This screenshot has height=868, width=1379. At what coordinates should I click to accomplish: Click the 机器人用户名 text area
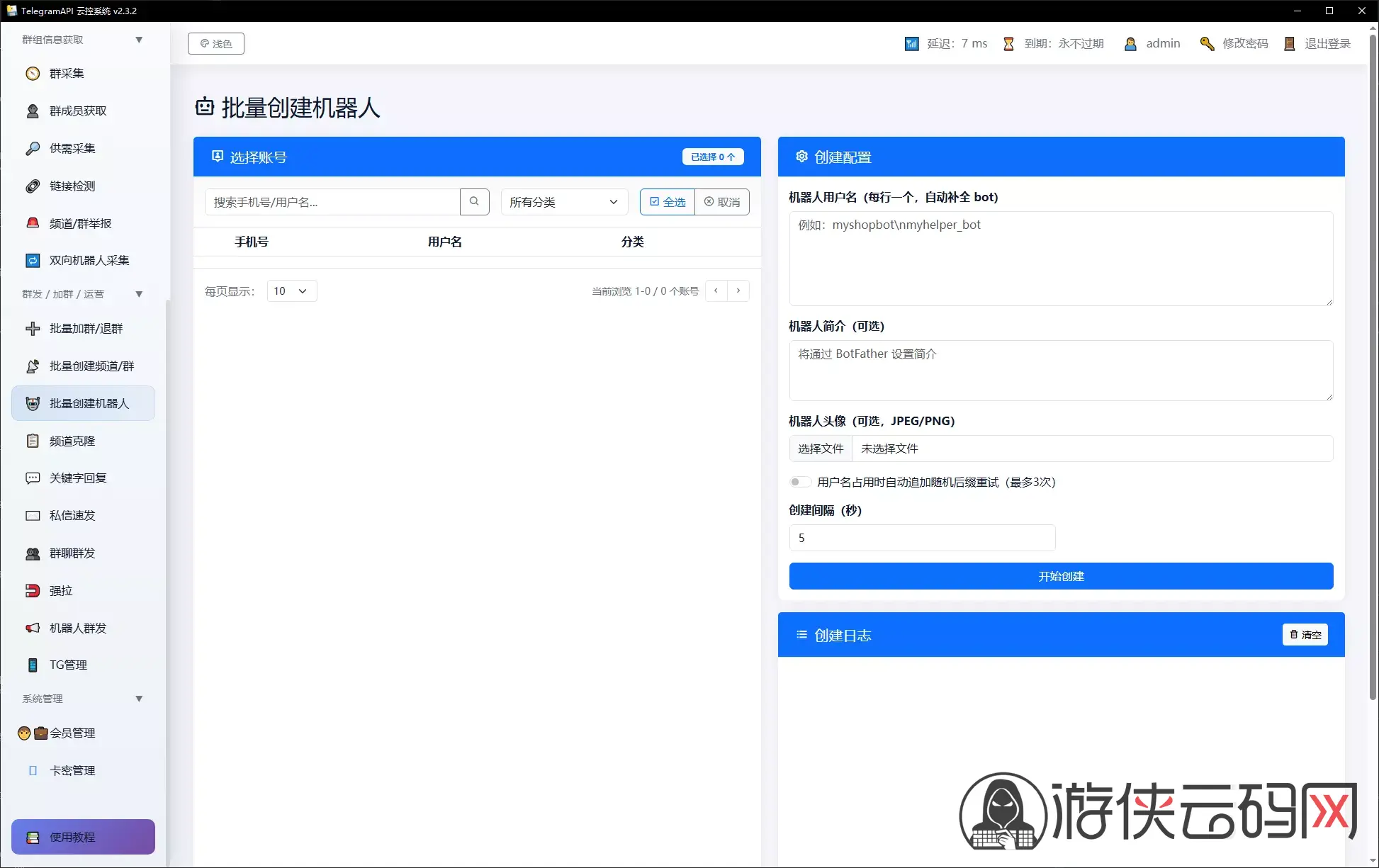click(1061, 259)
